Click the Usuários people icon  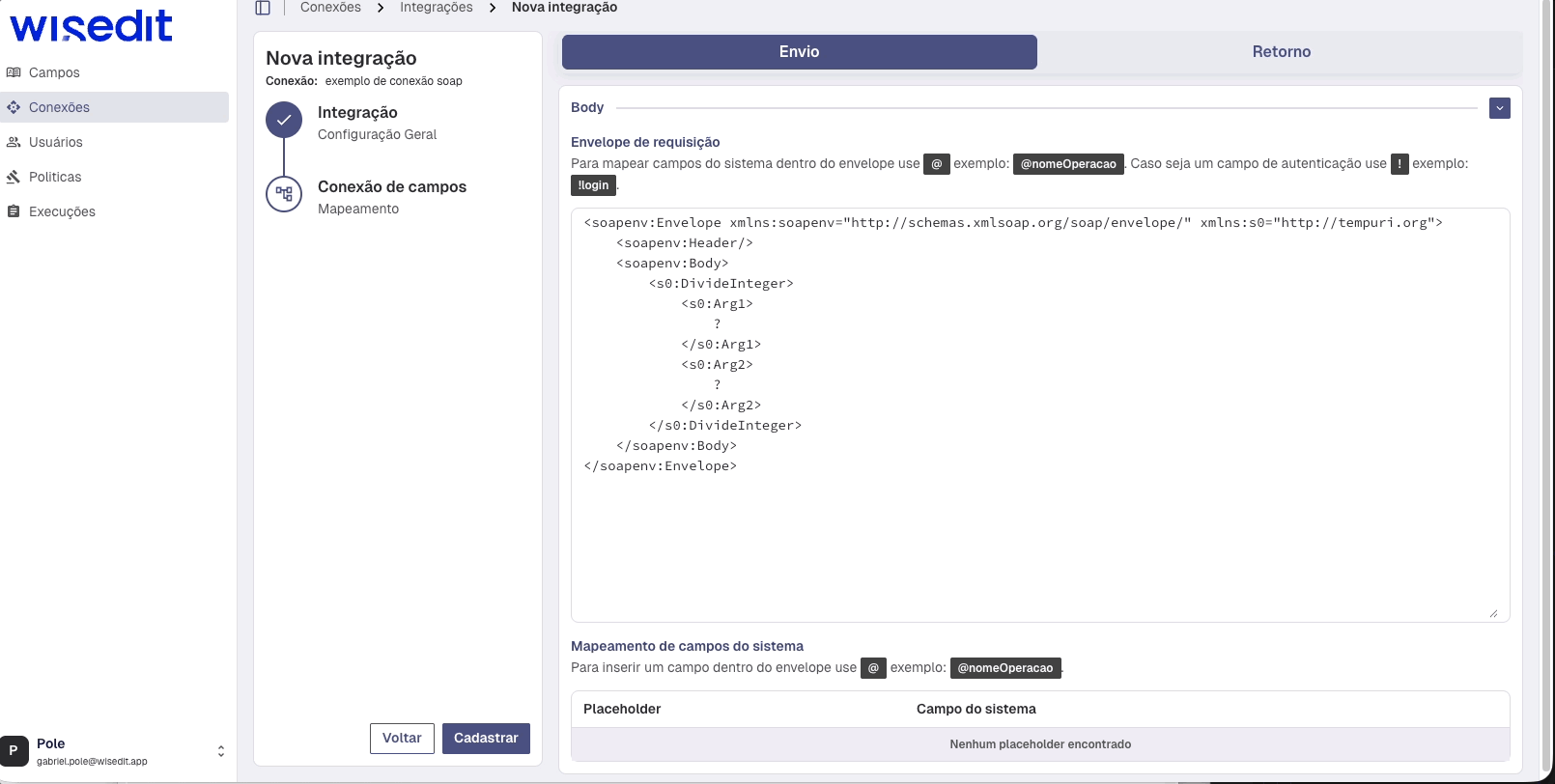(x=14, y=142)
